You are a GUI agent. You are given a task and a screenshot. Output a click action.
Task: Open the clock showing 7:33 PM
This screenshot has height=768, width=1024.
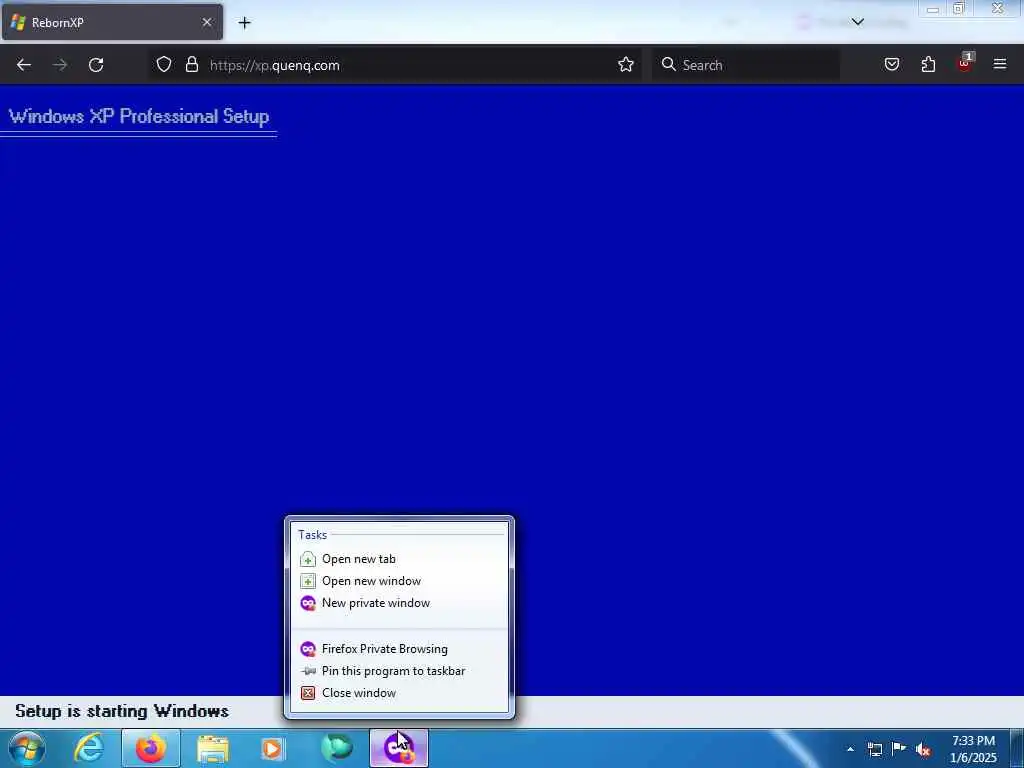tap(973, 749)
